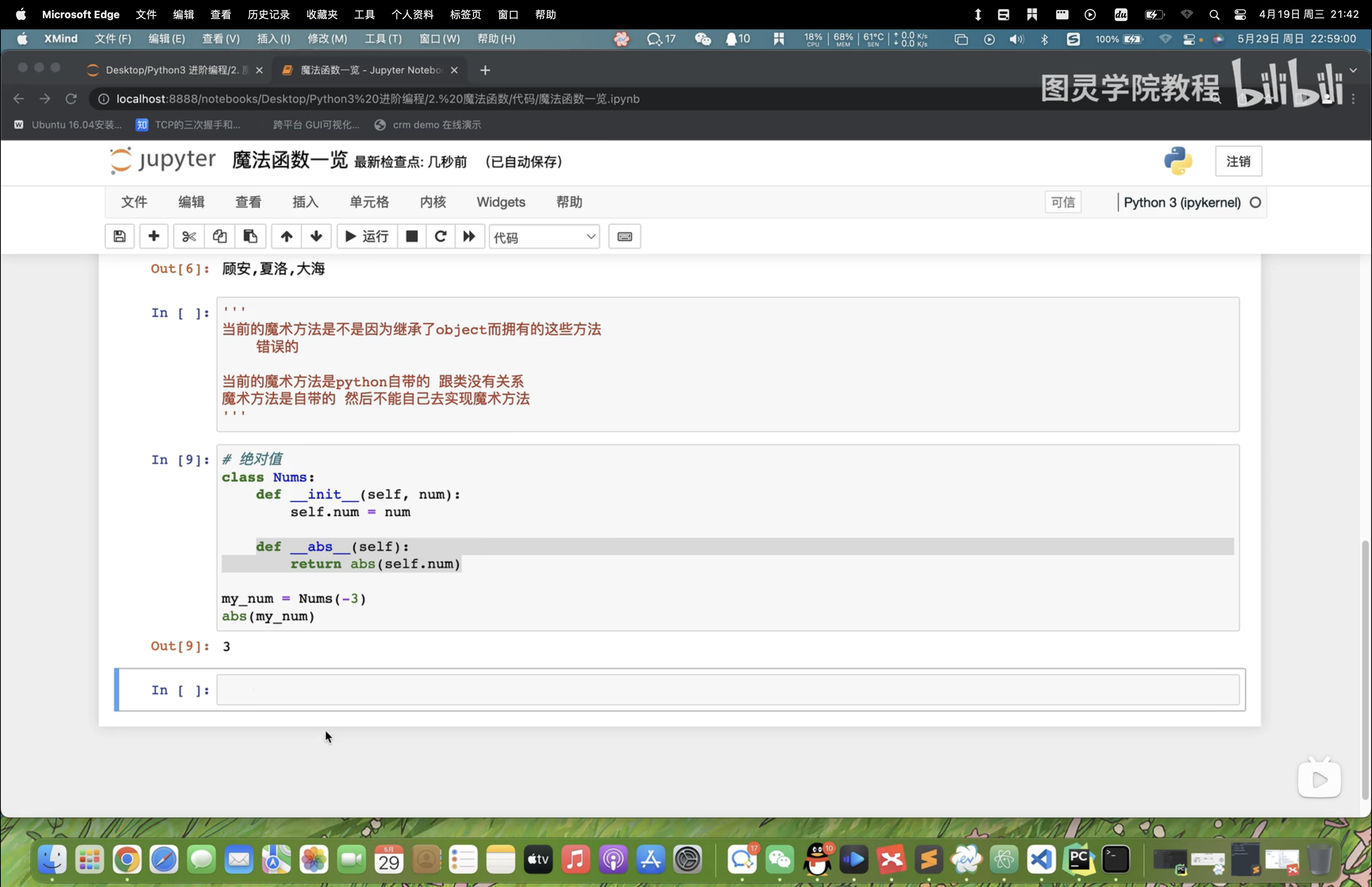
Task: Switch to Desktop/Python3 进阶编程 browser tab
Action: 172,70
